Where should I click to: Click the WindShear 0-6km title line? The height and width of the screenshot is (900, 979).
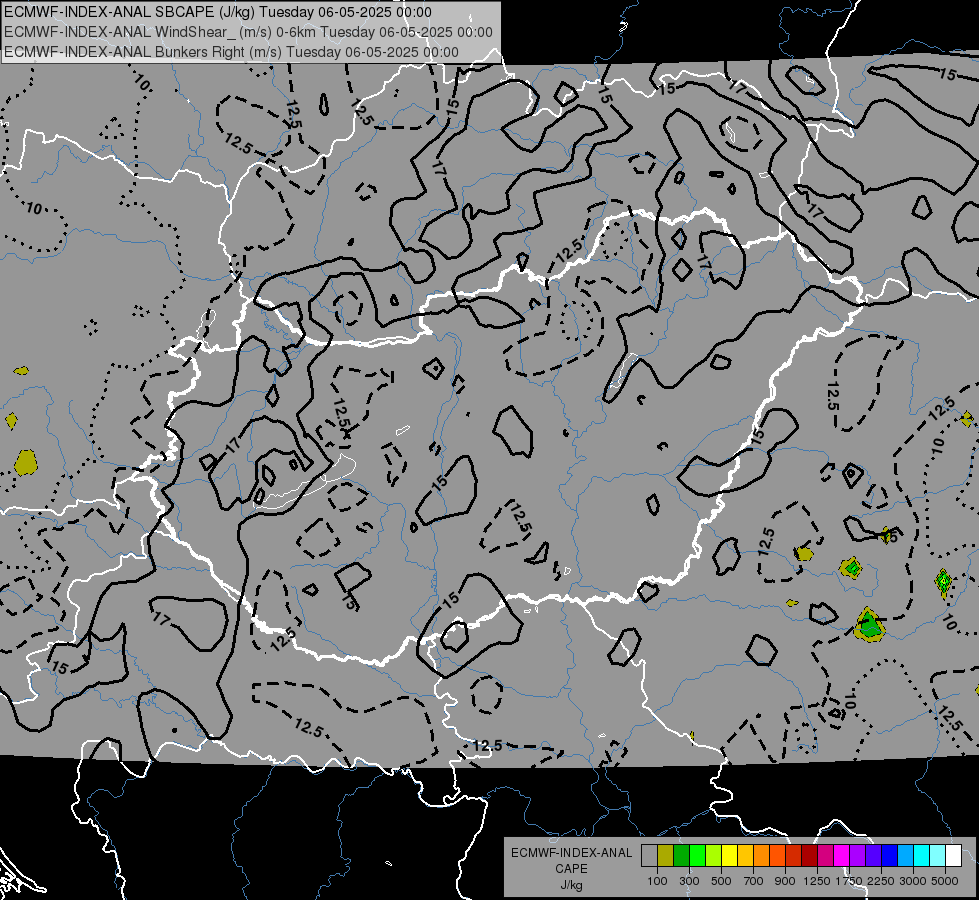[x=248, y=32]
